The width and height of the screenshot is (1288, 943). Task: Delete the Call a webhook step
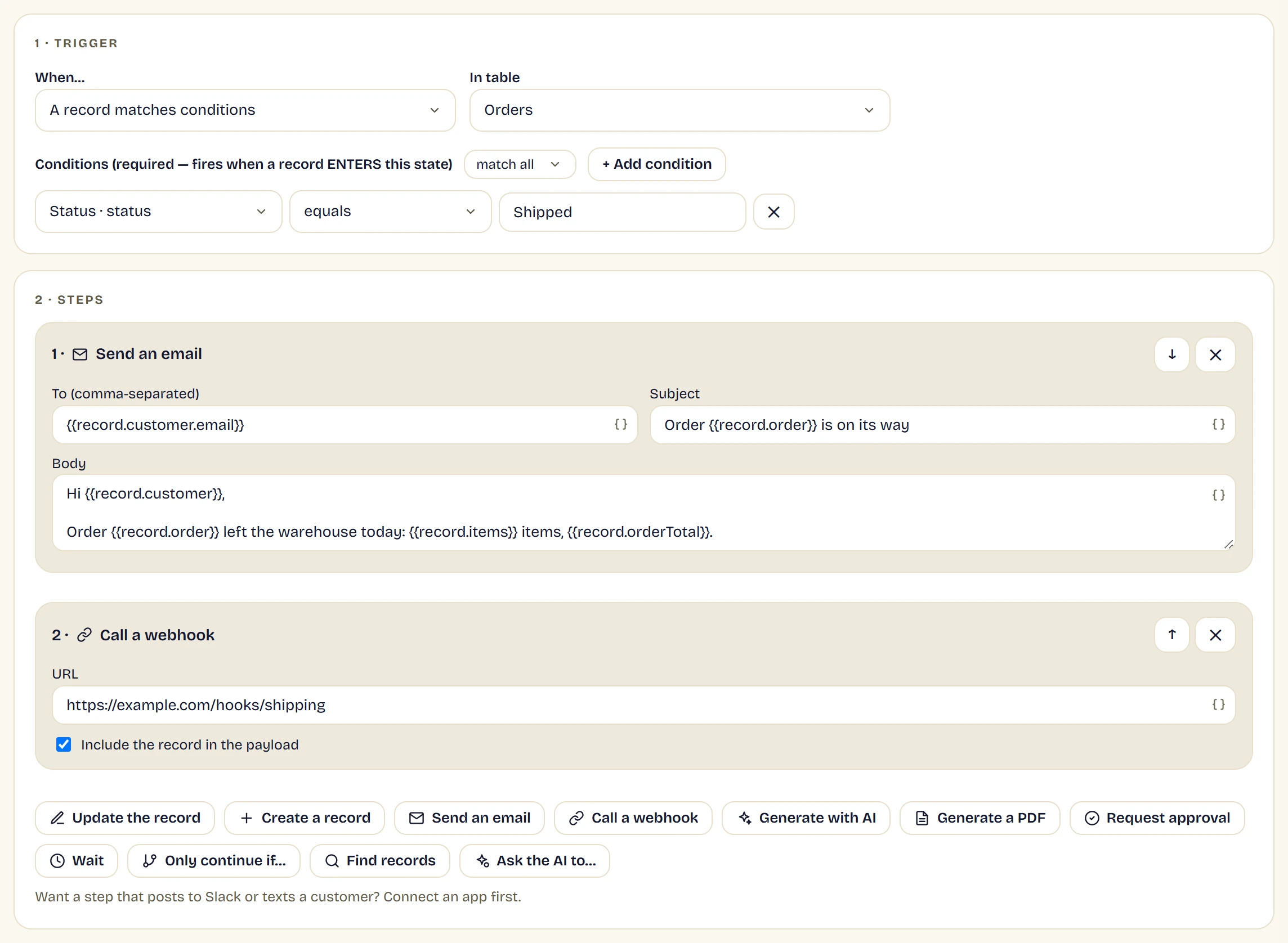coord(1215,635)
